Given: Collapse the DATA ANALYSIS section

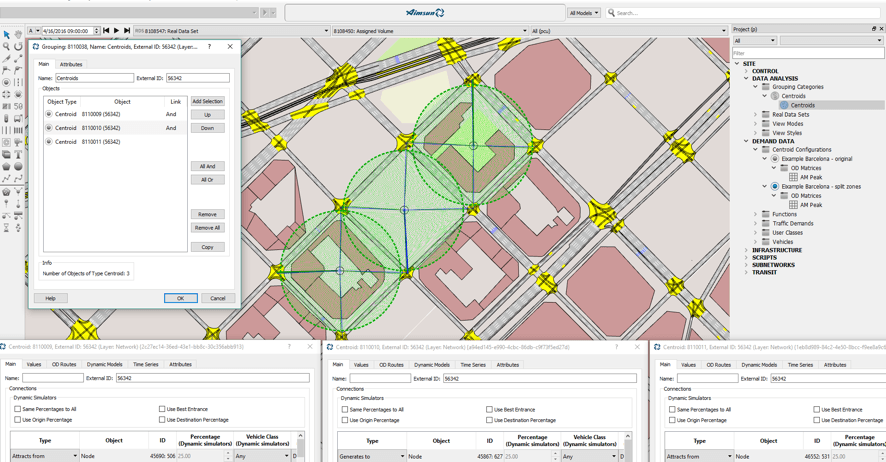Looking at the screenshot, I should pos(746,79).
